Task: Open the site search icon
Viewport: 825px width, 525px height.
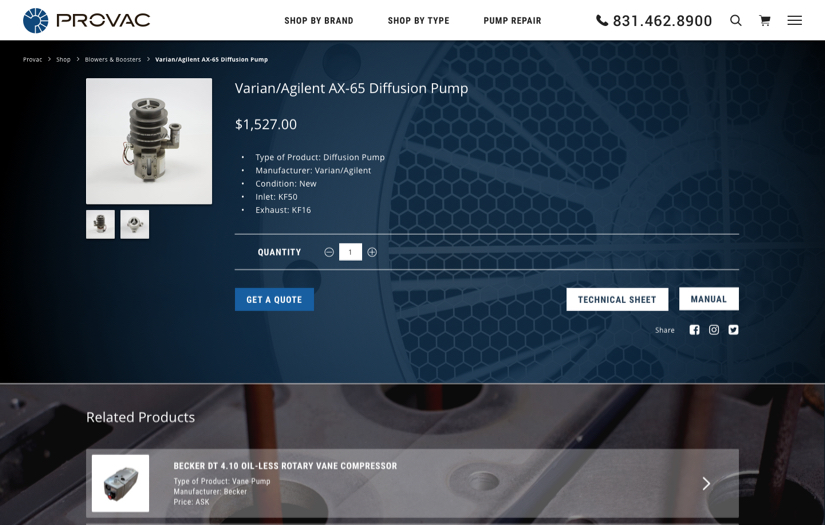Action: point(736,21)
